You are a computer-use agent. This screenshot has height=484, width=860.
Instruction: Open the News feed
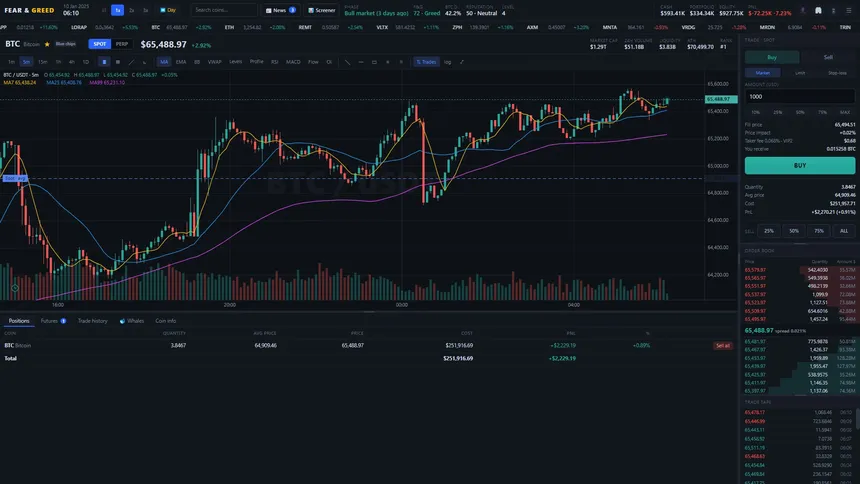coord(280,10)
